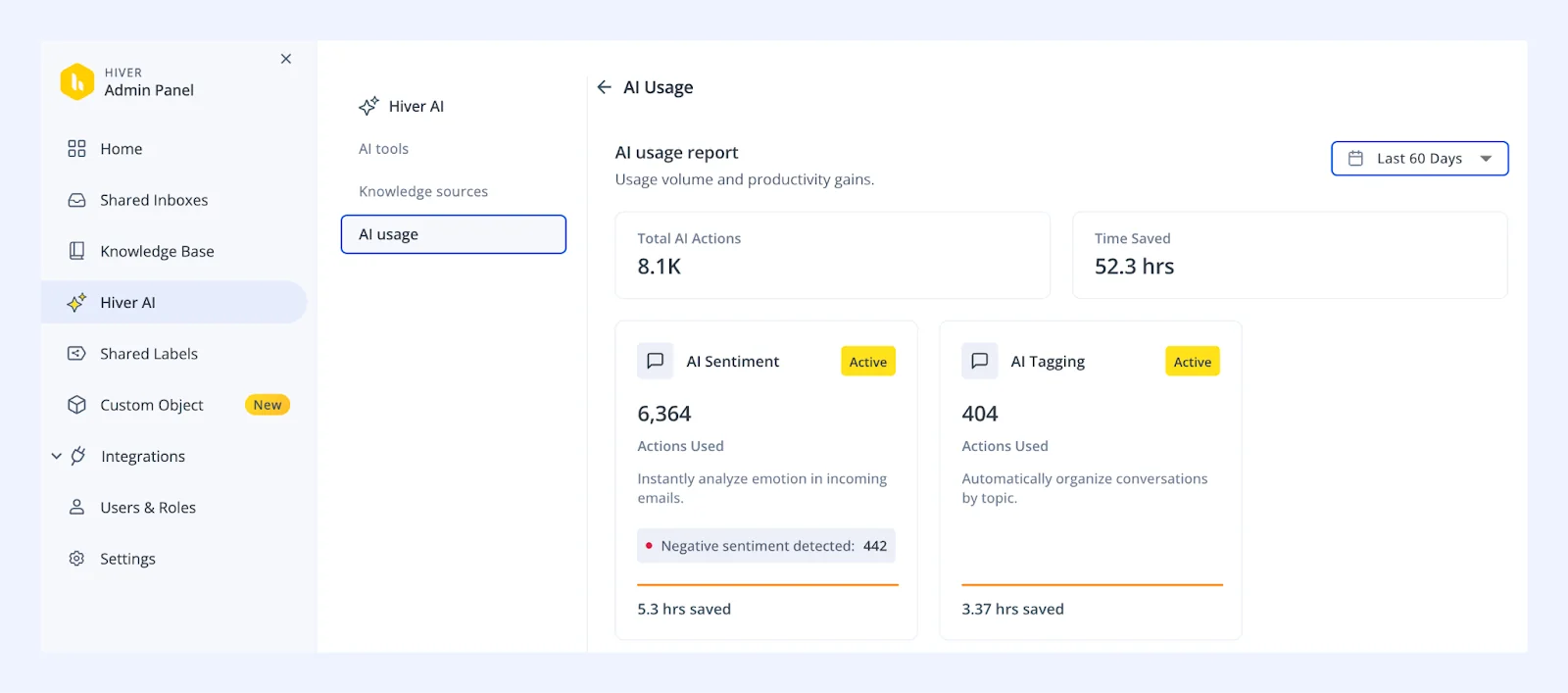Click the AI usage report heading
The image size is (1568, 693).
(x=676, y=153)
